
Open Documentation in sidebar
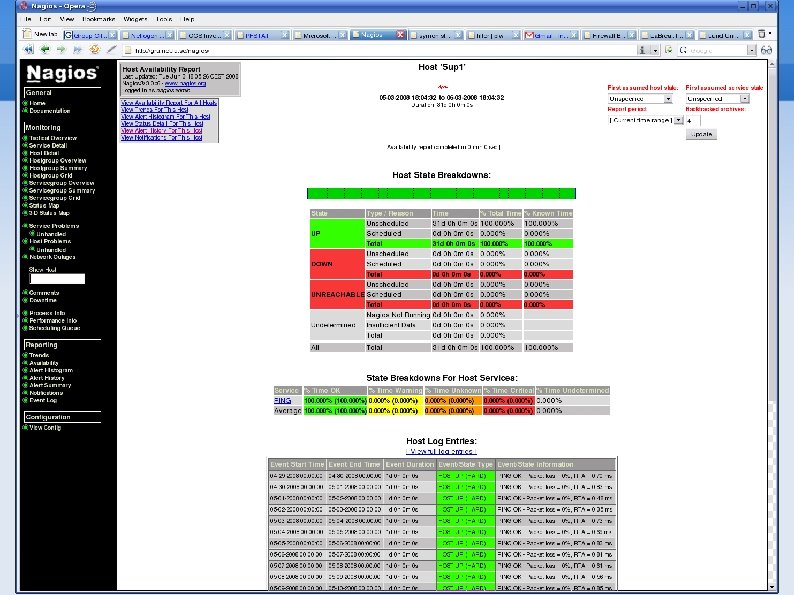50,111
